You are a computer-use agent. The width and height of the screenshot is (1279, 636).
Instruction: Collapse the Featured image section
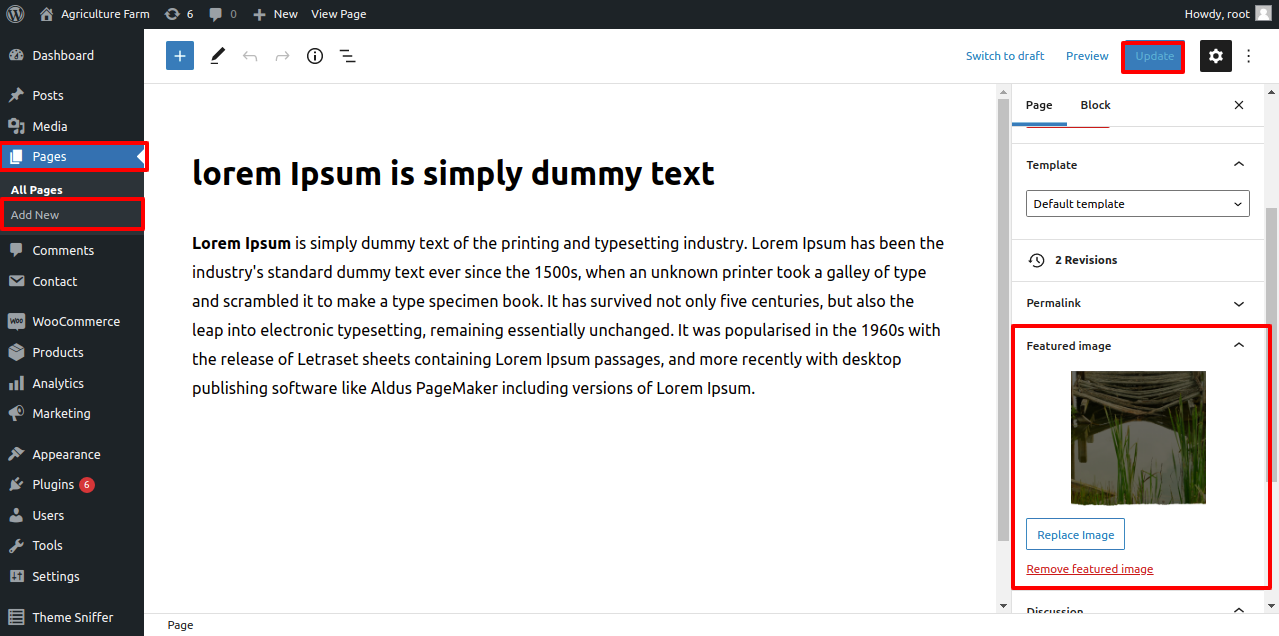pos(1238,346)
